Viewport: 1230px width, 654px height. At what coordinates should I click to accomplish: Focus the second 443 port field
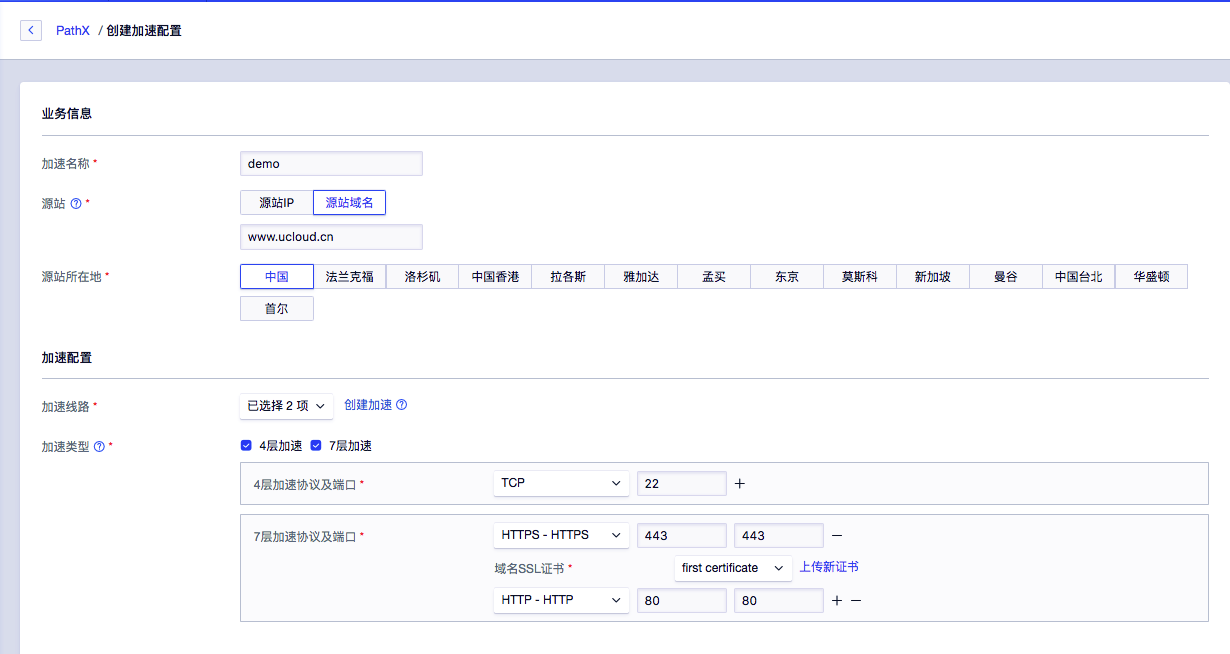(779, 535)
